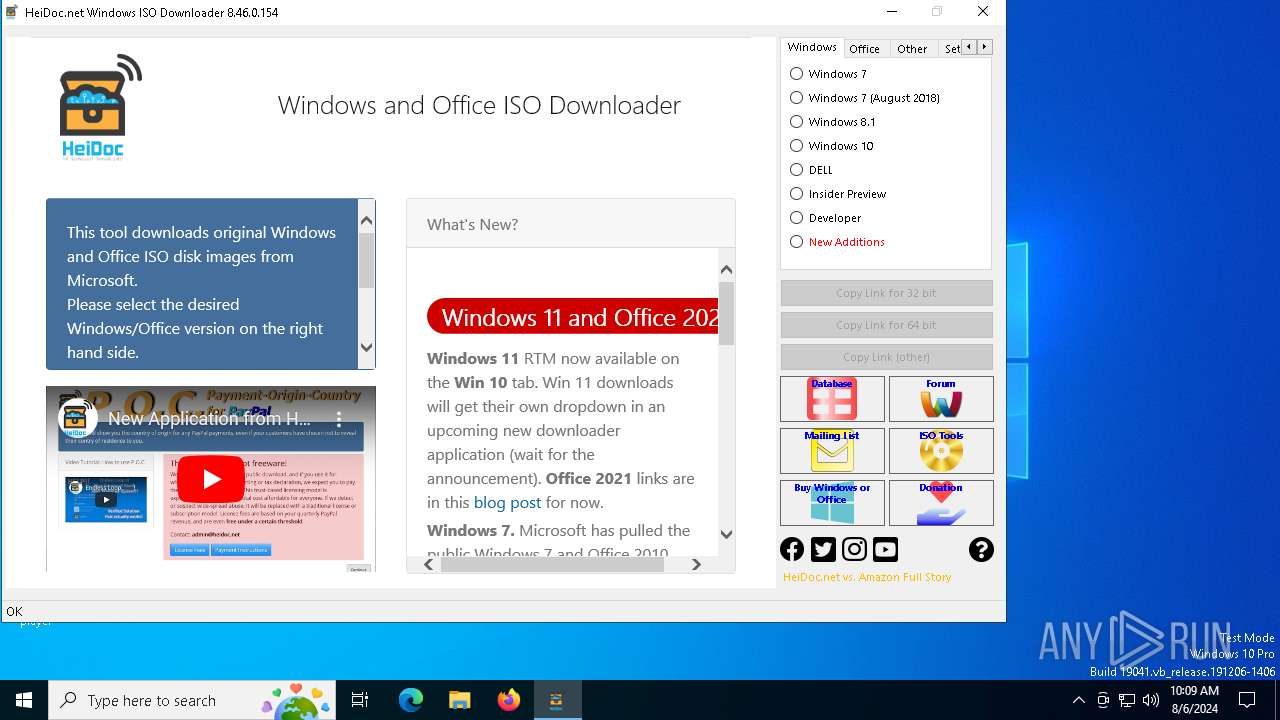Image resolution: width=1280 pixels, height=720 pixels.
Task: Select the Windows 8.1 radio button
Action: [x=796, y=121]
